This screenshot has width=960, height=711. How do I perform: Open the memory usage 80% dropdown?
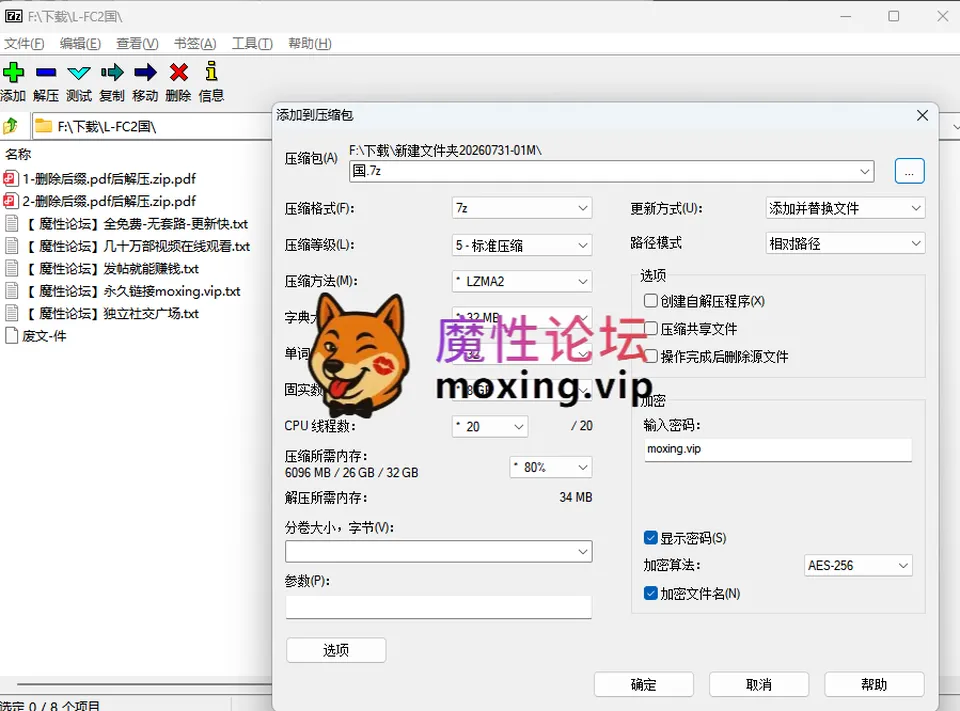click(x=551, y=467)
